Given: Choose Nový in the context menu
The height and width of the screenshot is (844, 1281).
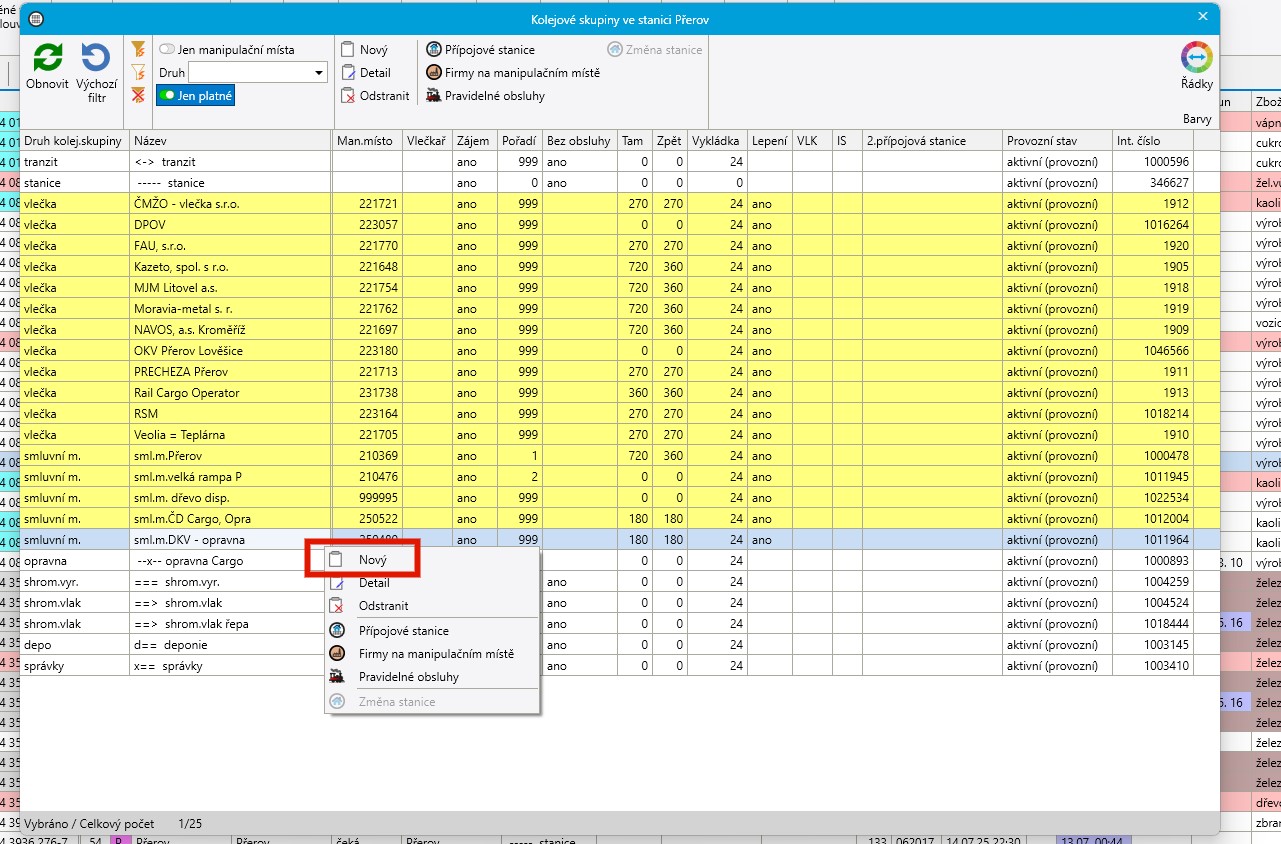Looking at the screenshot, I should [x=372, y=561].
